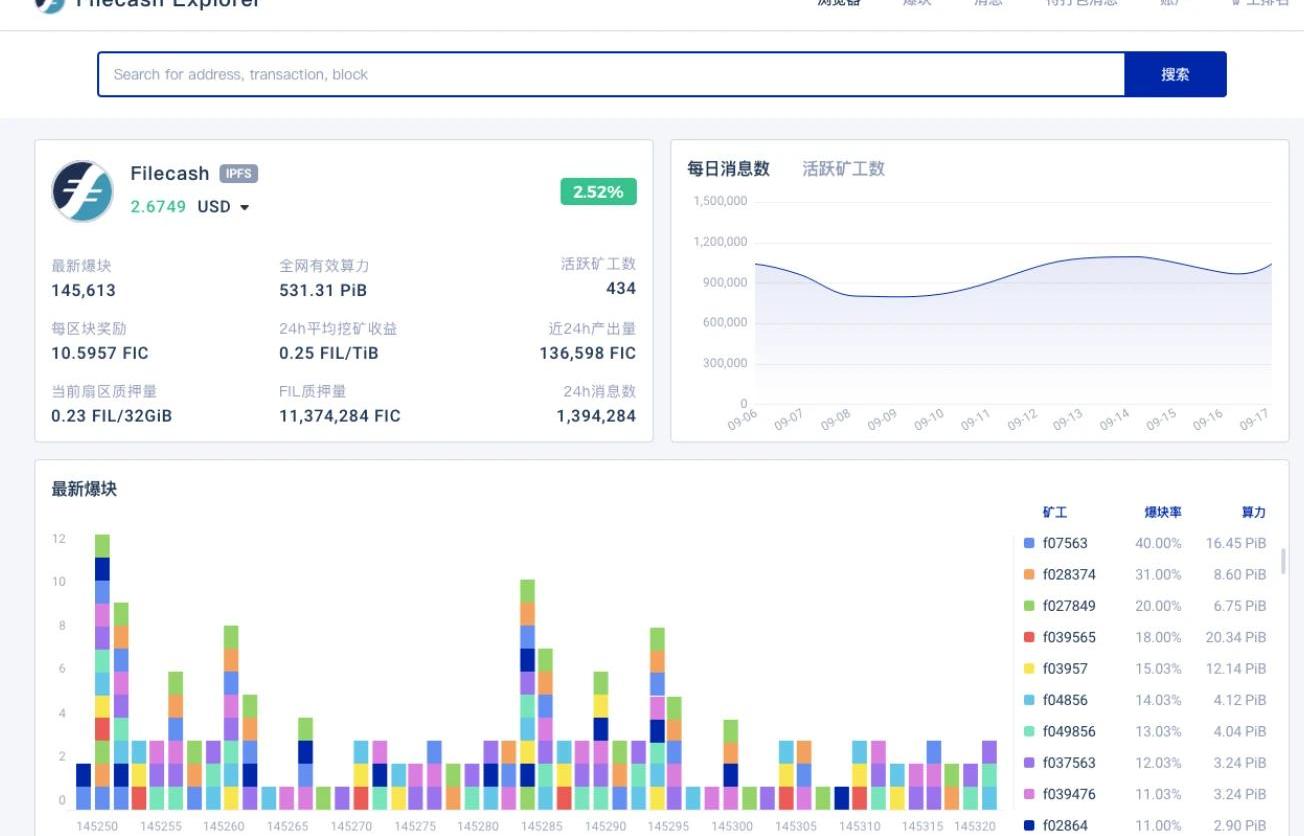
Task: Click the 0.23 FIL/32GiB sector pledge value
Action: click(112, 416)
